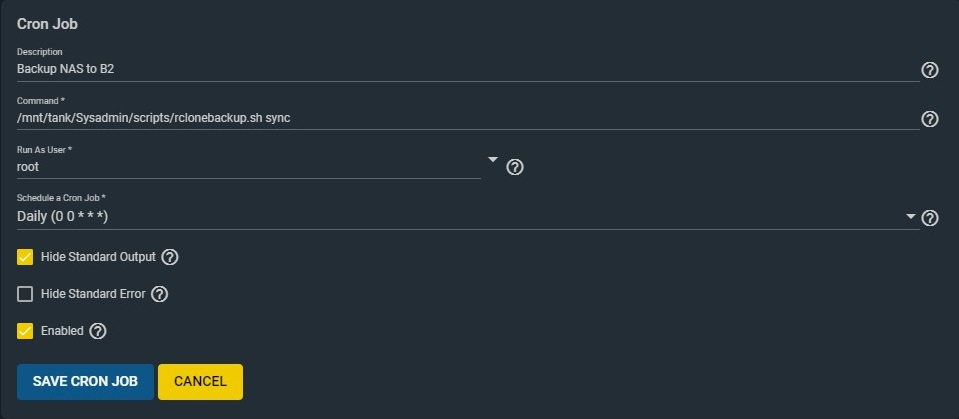This screenshot has height=419, width=959.
Task: Tick the Hide Standard Error checkbox
Action: (25, 294)
